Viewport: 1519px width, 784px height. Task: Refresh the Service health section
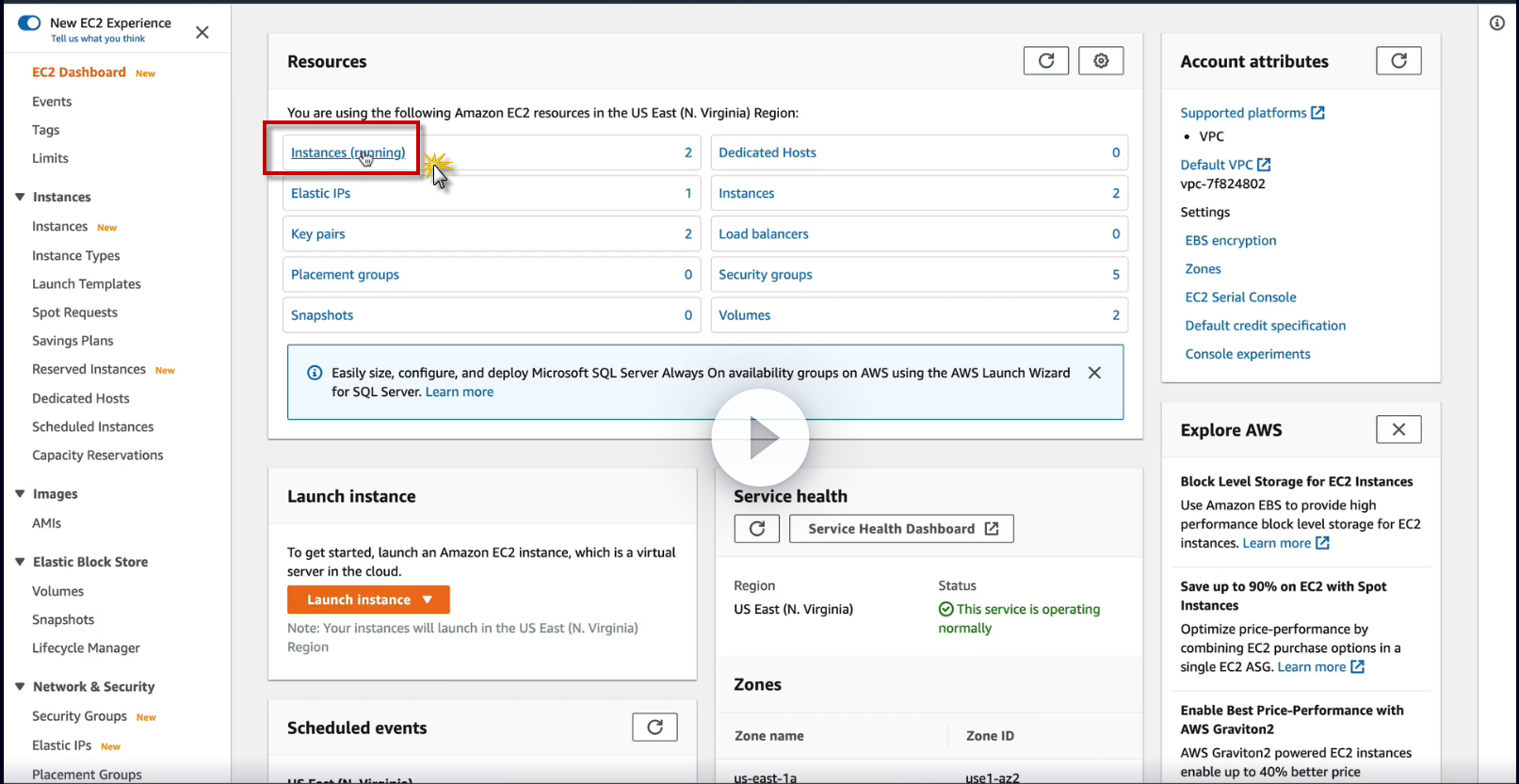click(x=756, y=529)
